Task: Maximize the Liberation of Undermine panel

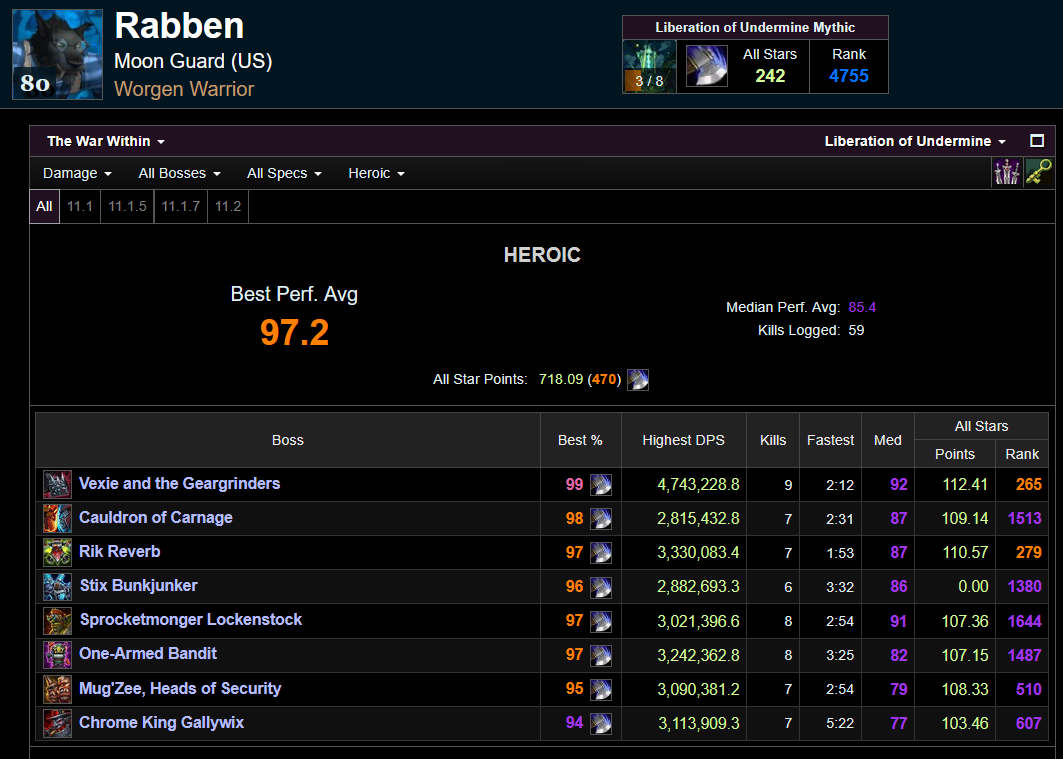Action: [x=1037, y=141]
